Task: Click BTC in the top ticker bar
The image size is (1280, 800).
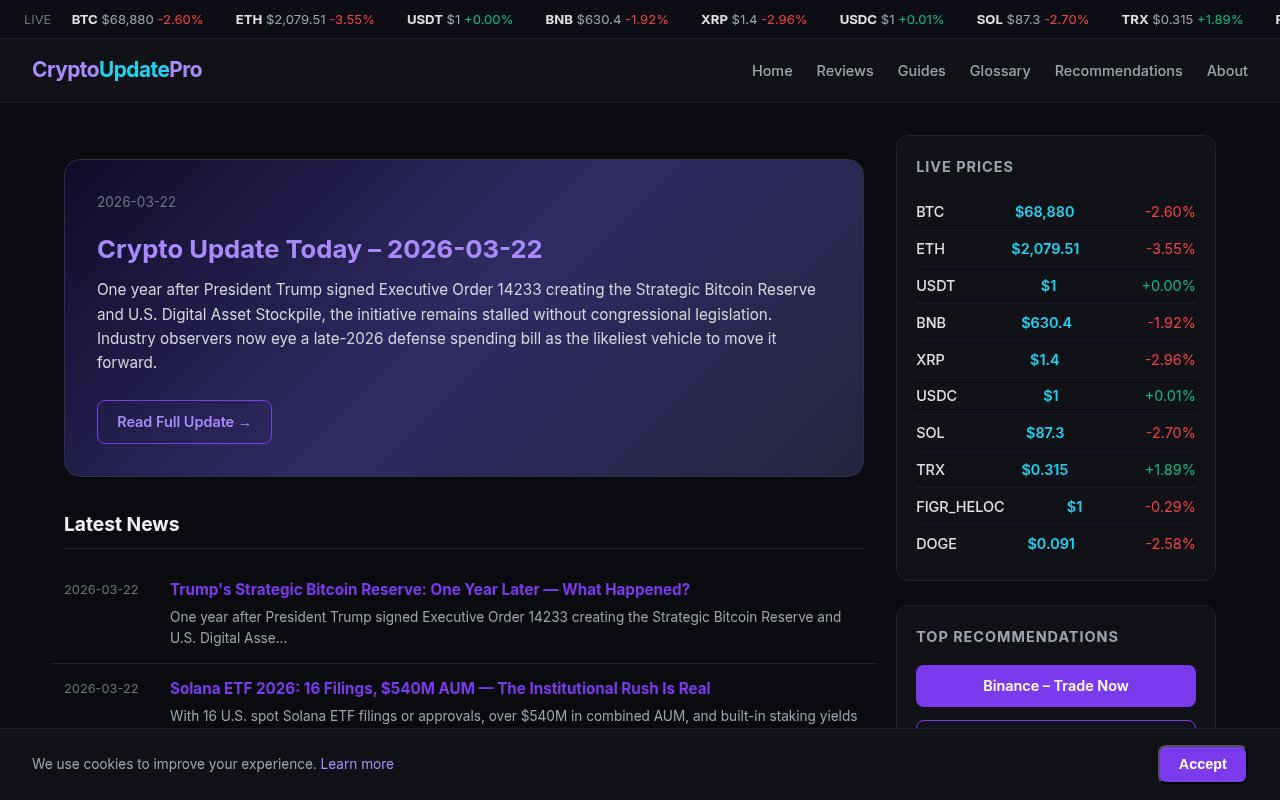Action: 137,19
